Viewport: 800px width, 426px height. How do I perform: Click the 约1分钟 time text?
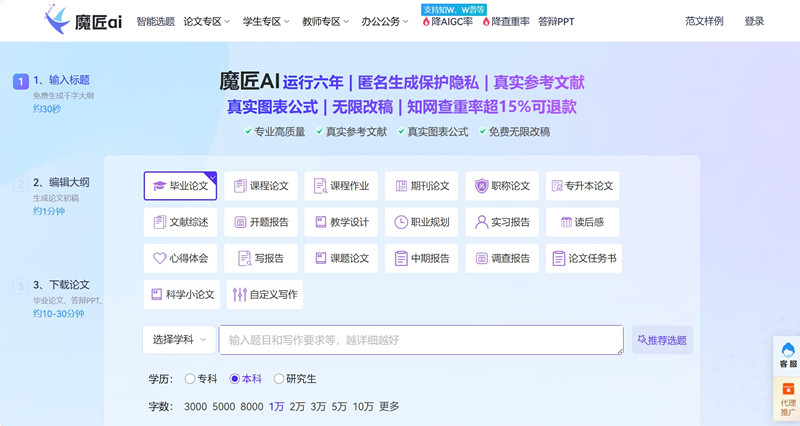(x=49, y=211)
